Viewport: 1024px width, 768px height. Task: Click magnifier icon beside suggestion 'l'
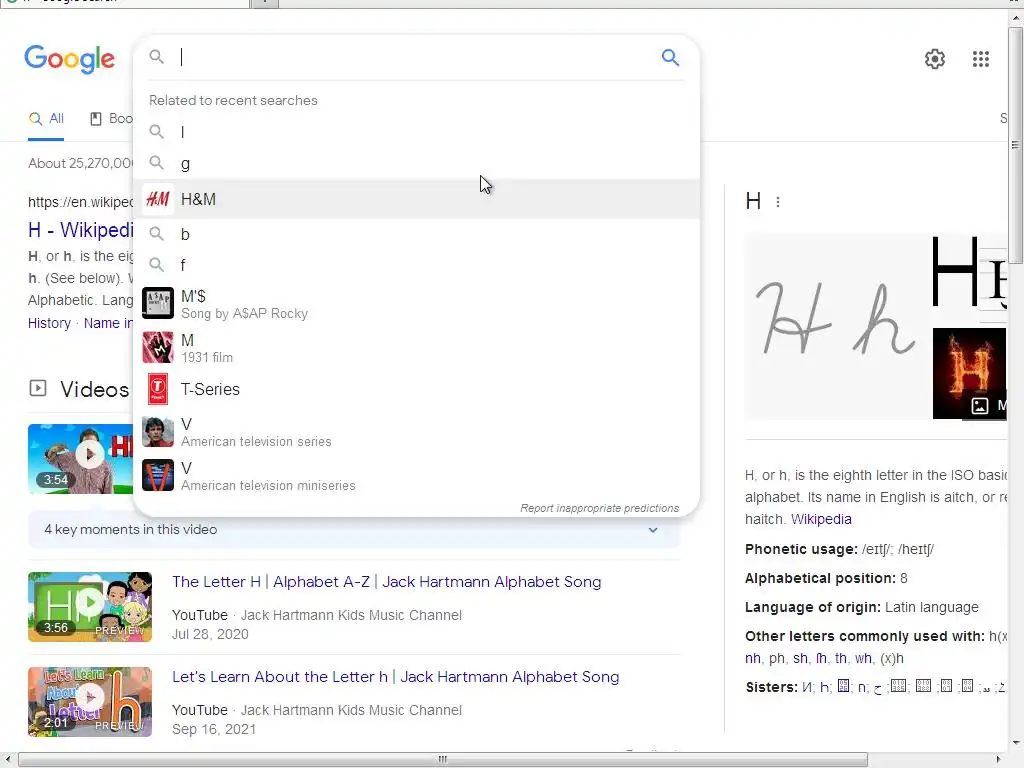(157, 132)
